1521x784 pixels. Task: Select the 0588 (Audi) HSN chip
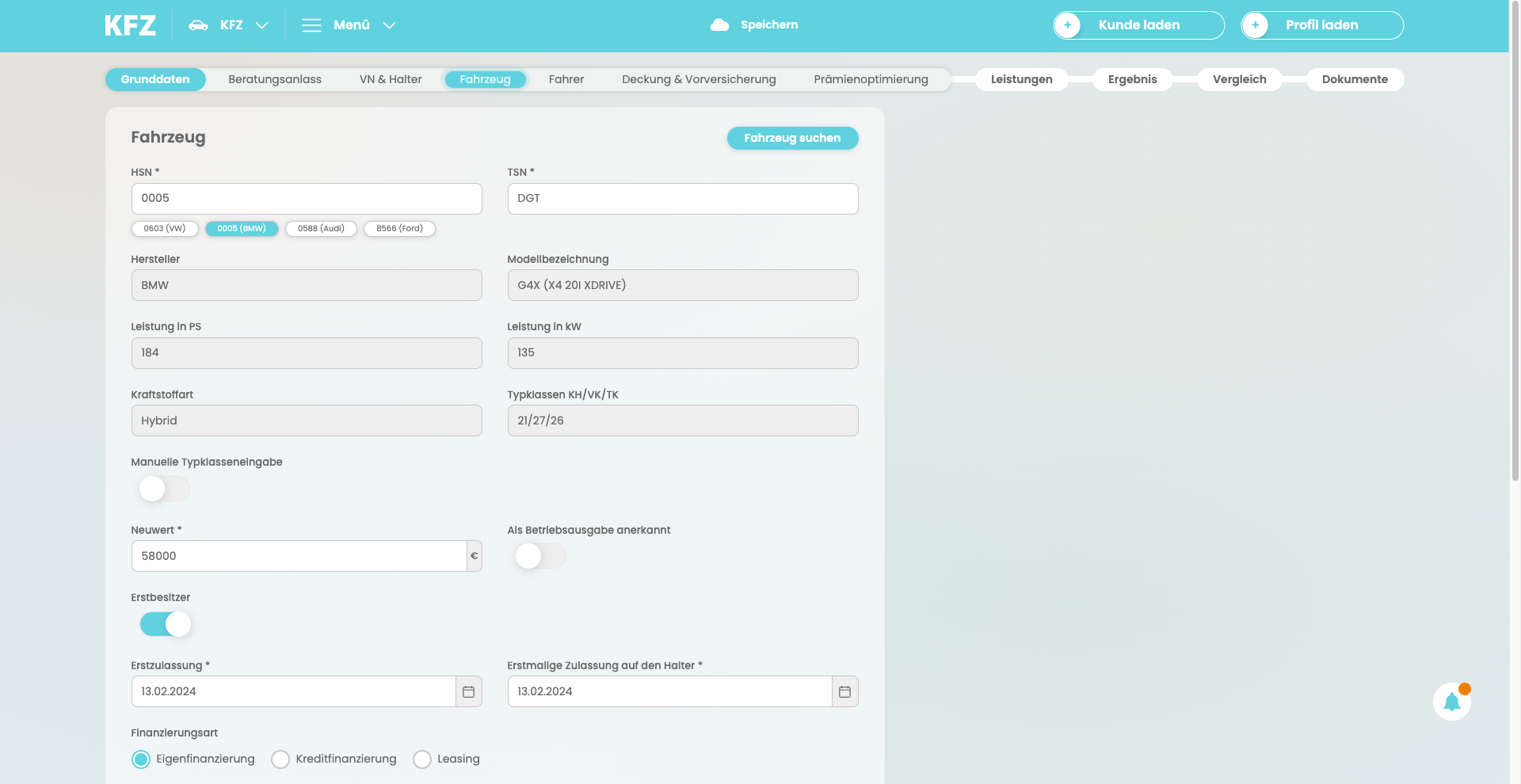tap(321, 228)
